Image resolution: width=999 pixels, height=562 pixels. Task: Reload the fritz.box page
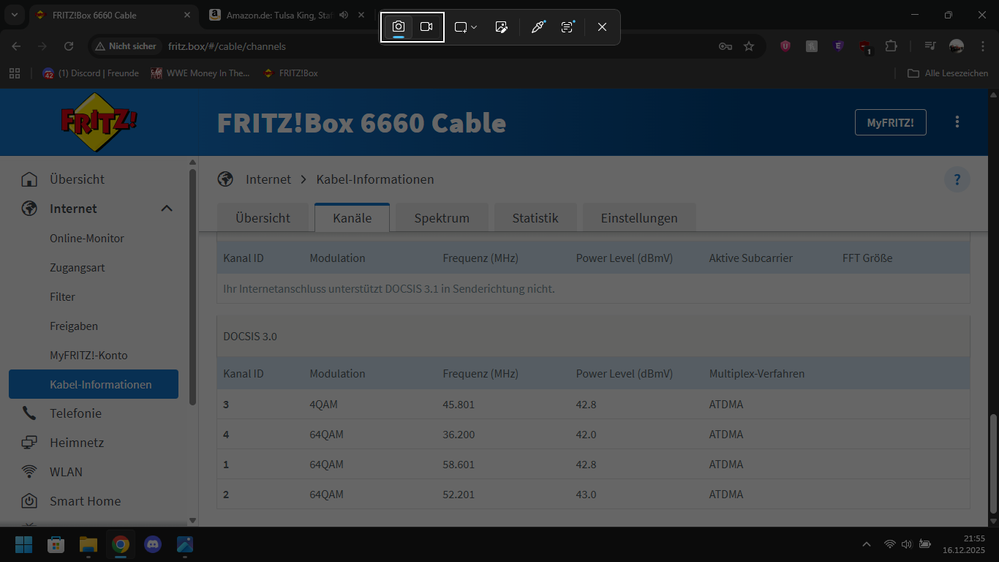(69, 46)
